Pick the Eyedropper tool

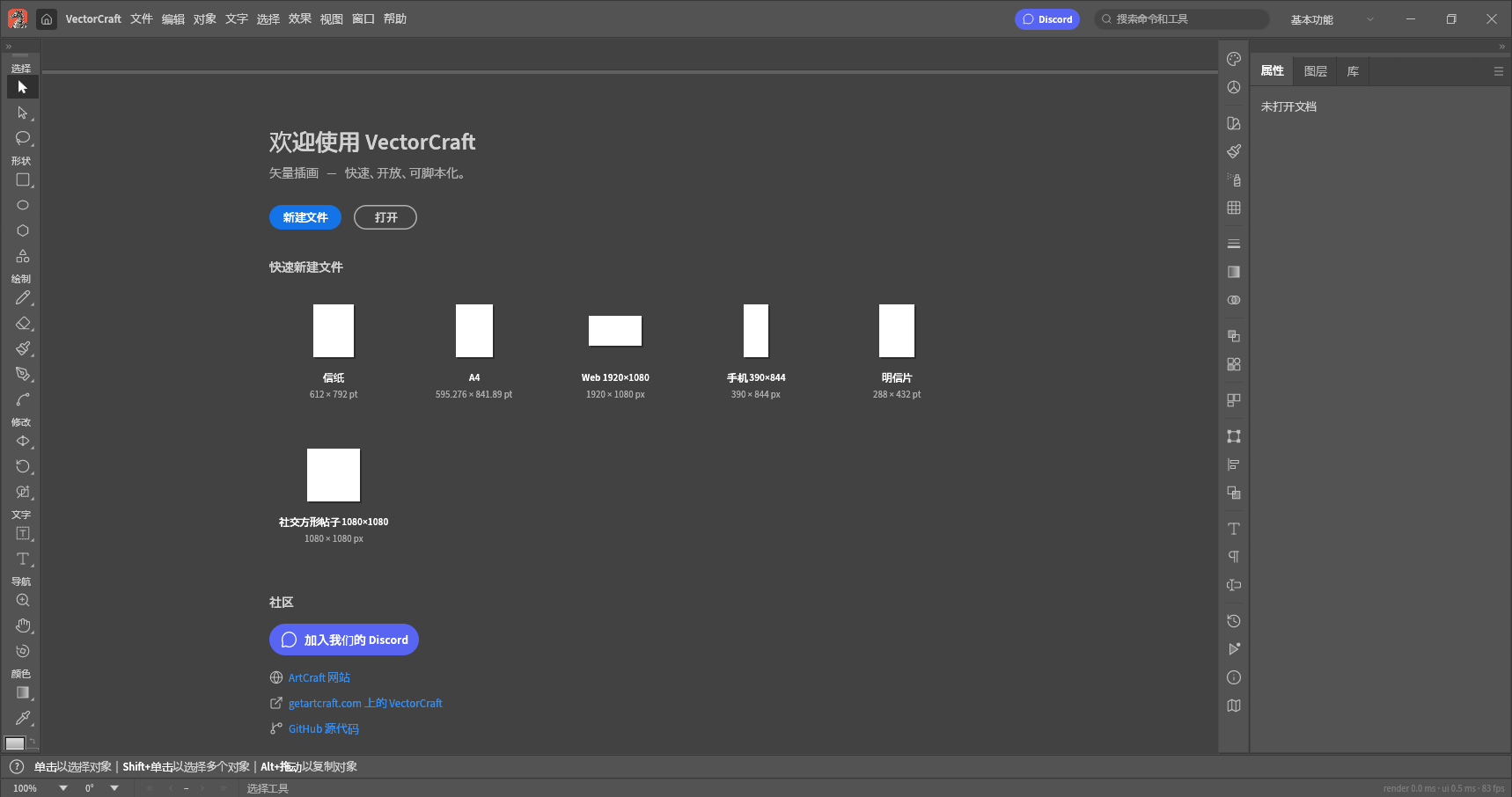(x=23, y=718)
